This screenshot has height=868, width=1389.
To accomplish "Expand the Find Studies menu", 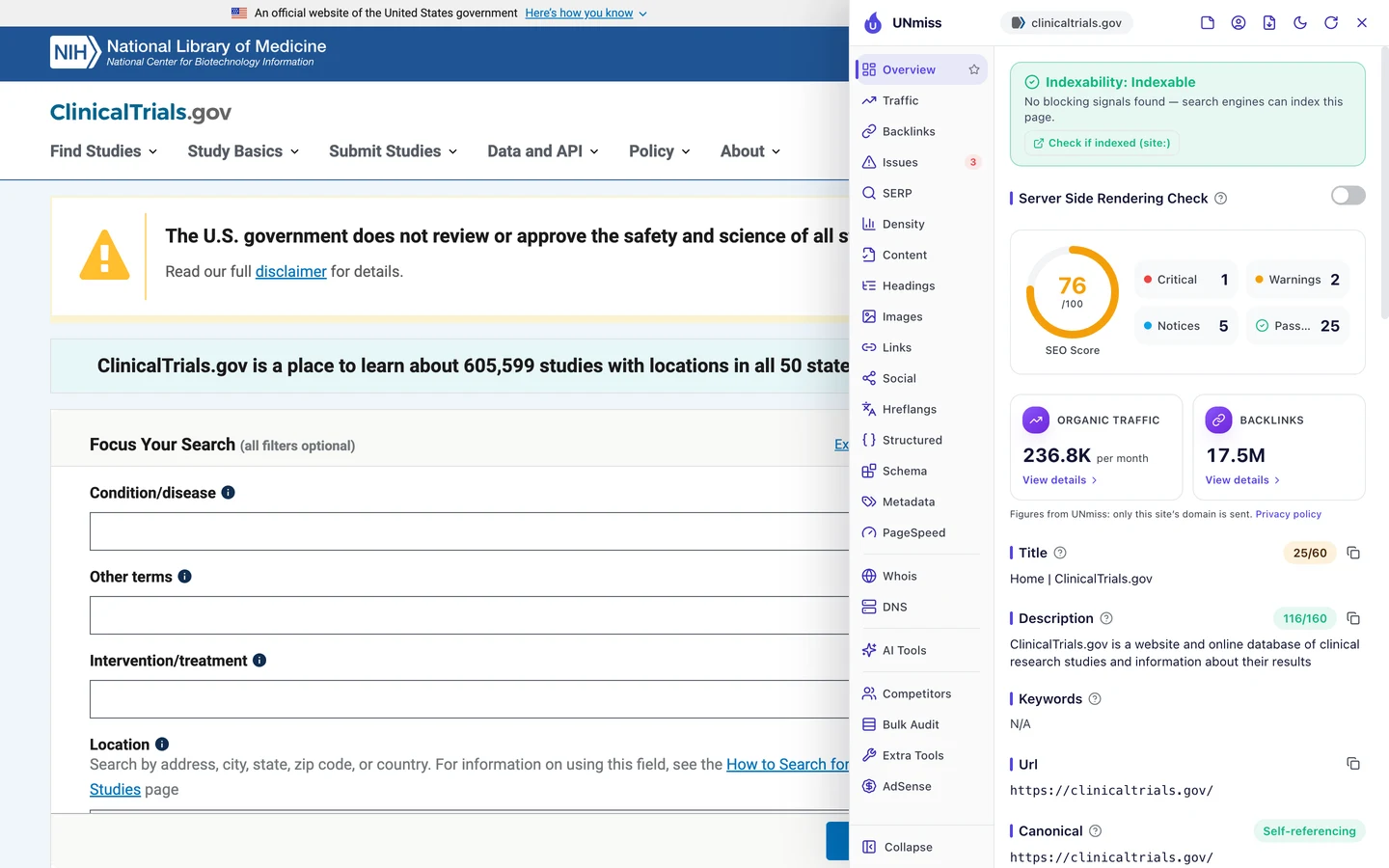I will click(x=104, y=151).
